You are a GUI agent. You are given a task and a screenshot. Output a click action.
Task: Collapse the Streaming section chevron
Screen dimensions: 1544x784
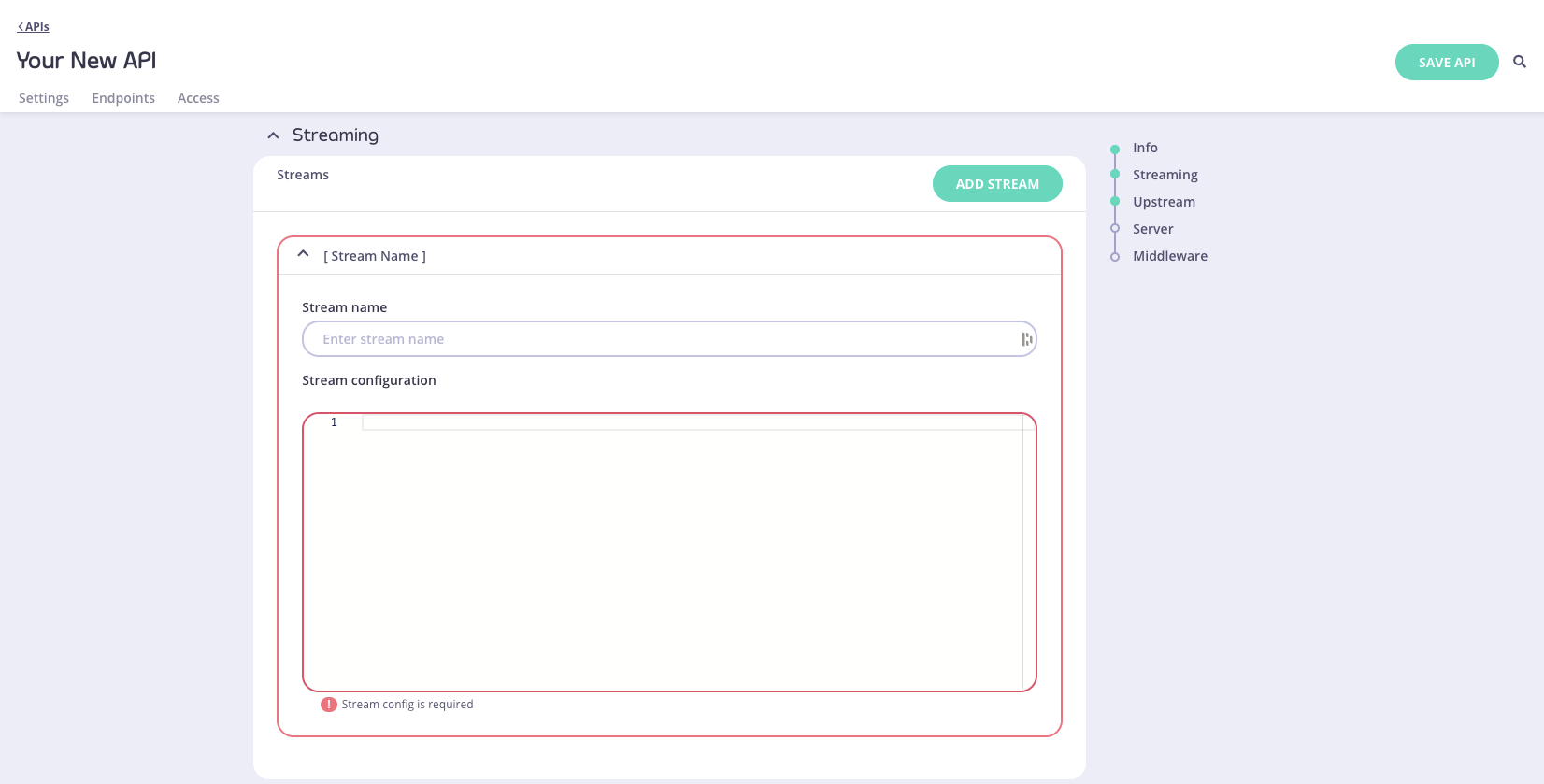[x=273, y=135]
